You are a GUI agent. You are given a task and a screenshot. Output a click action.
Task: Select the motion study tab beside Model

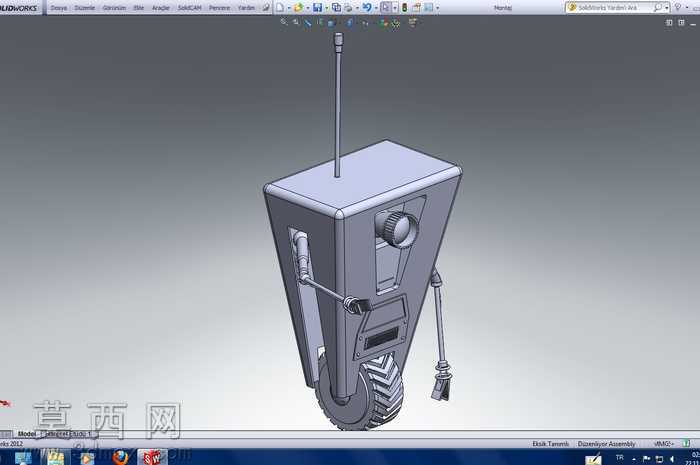tap(68, 434)
